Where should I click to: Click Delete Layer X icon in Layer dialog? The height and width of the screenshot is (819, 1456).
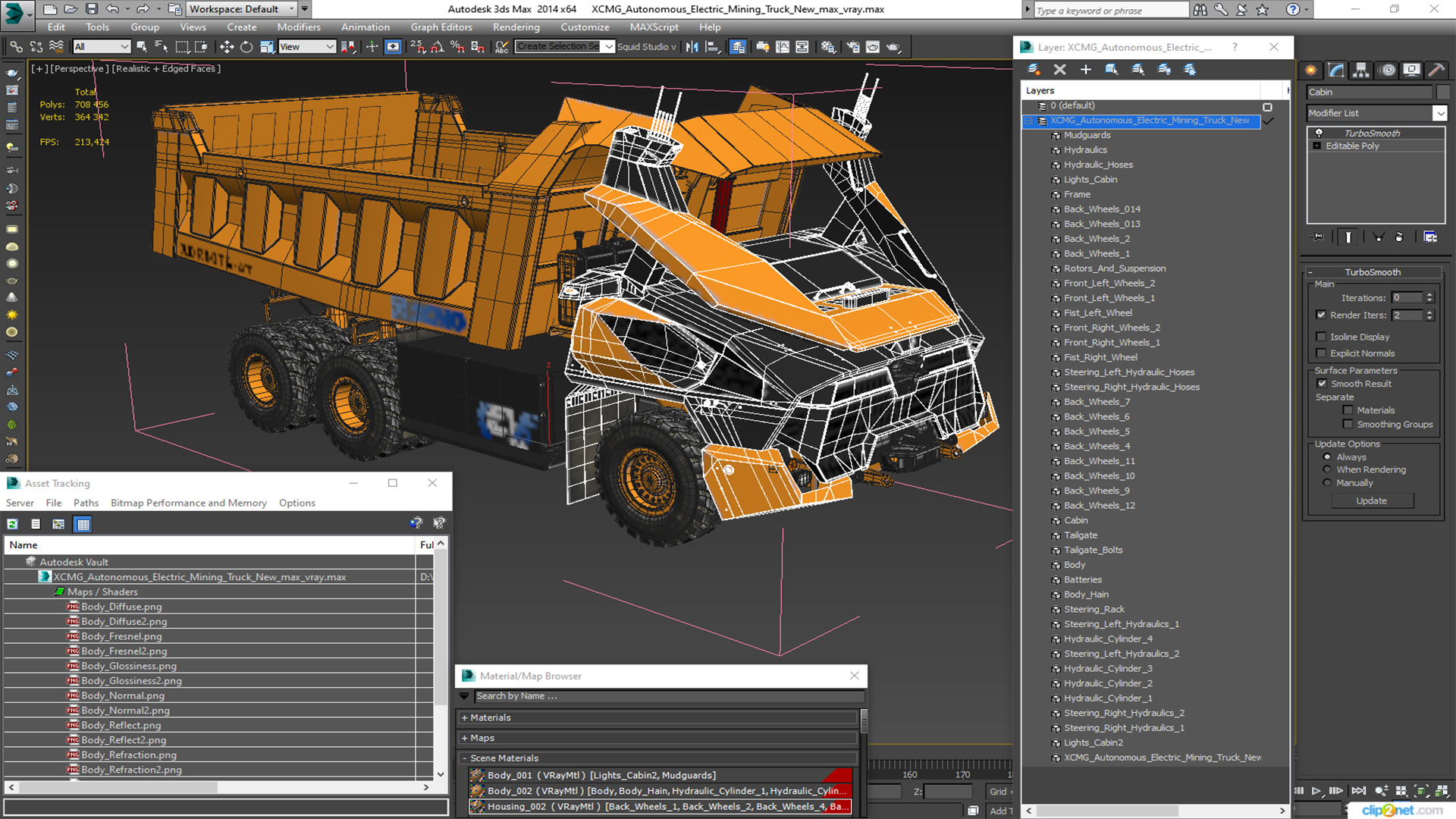(x=1060, y=70)
